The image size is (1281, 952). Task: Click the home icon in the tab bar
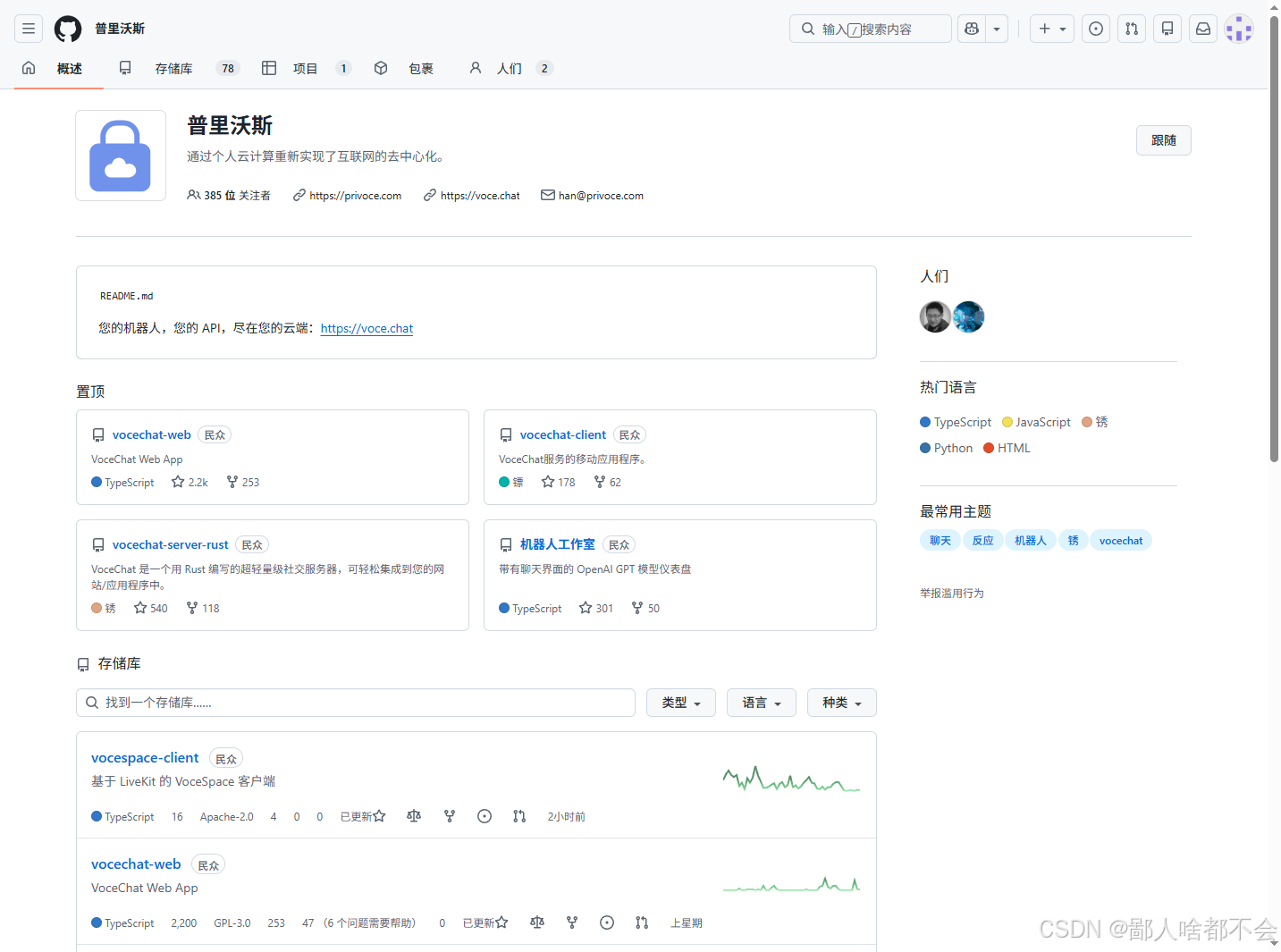(x=29, y=68)
